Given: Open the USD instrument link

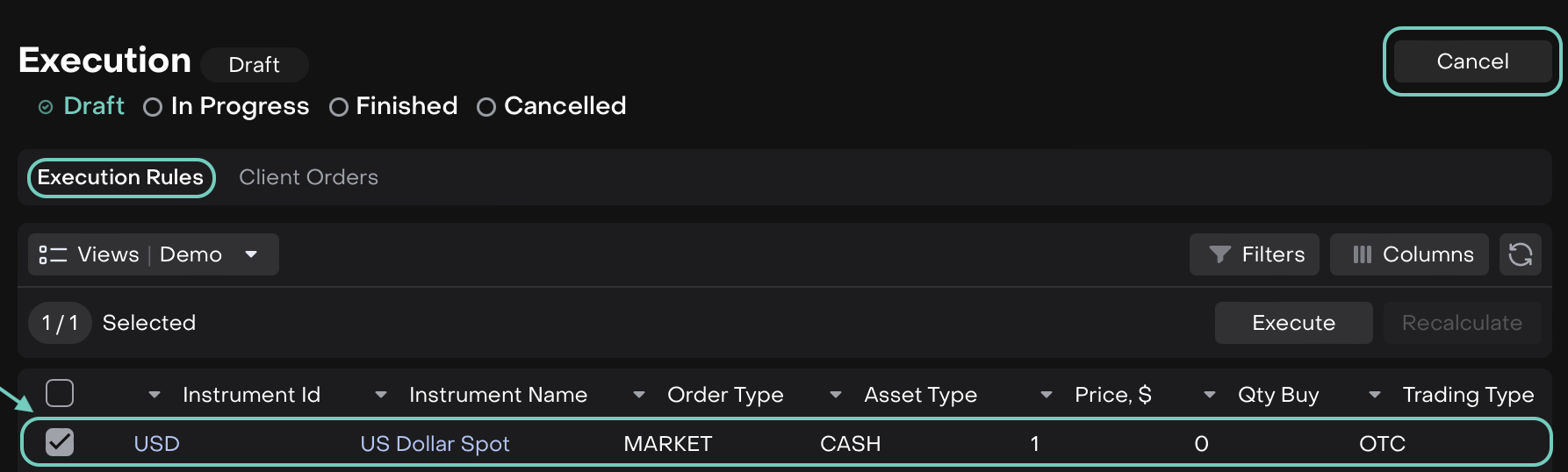Looking at the screenshot, I should pyautogui.click(x=156, y=444).
